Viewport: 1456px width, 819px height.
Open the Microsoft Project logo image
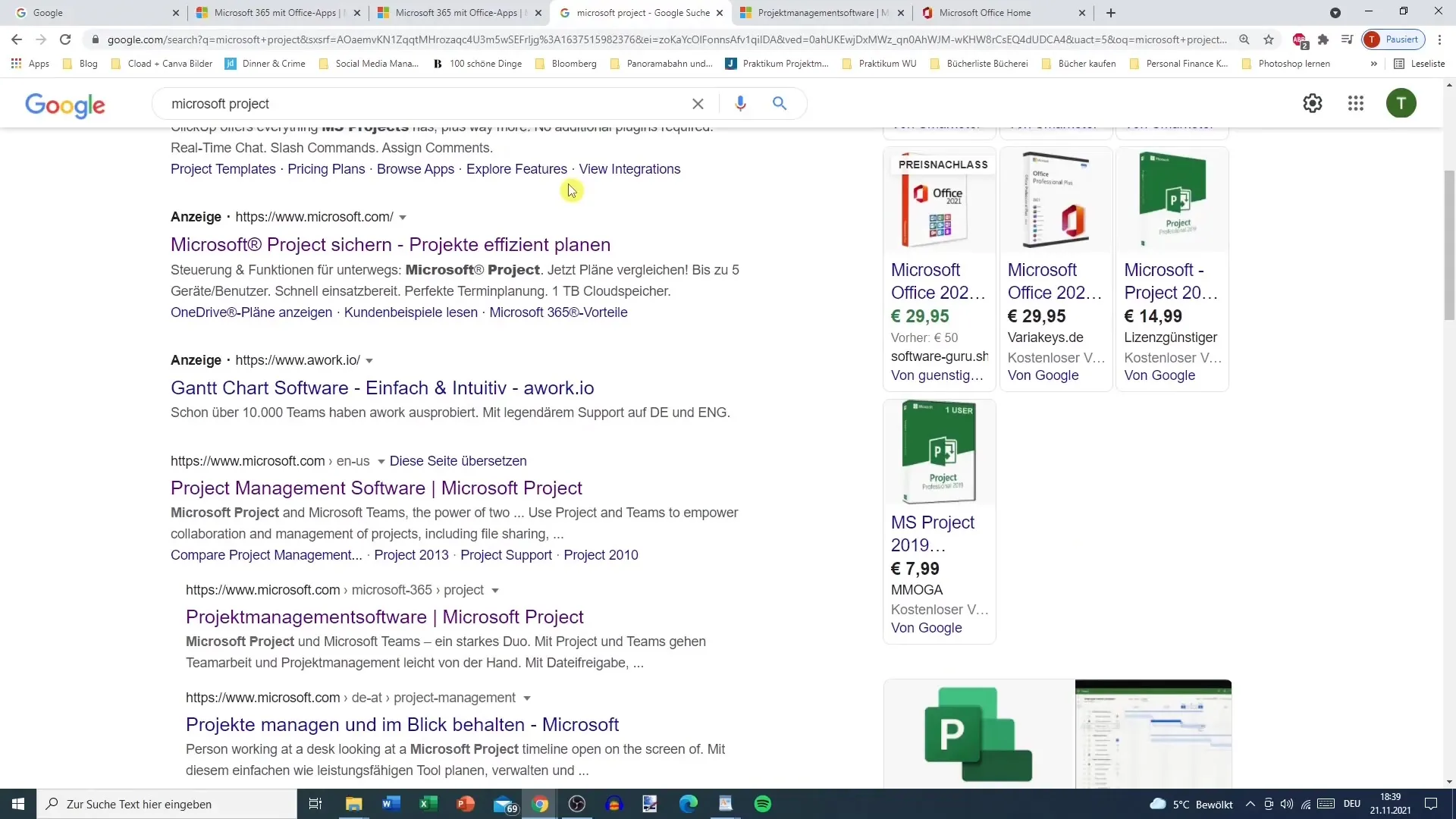[x=979, y=733]
